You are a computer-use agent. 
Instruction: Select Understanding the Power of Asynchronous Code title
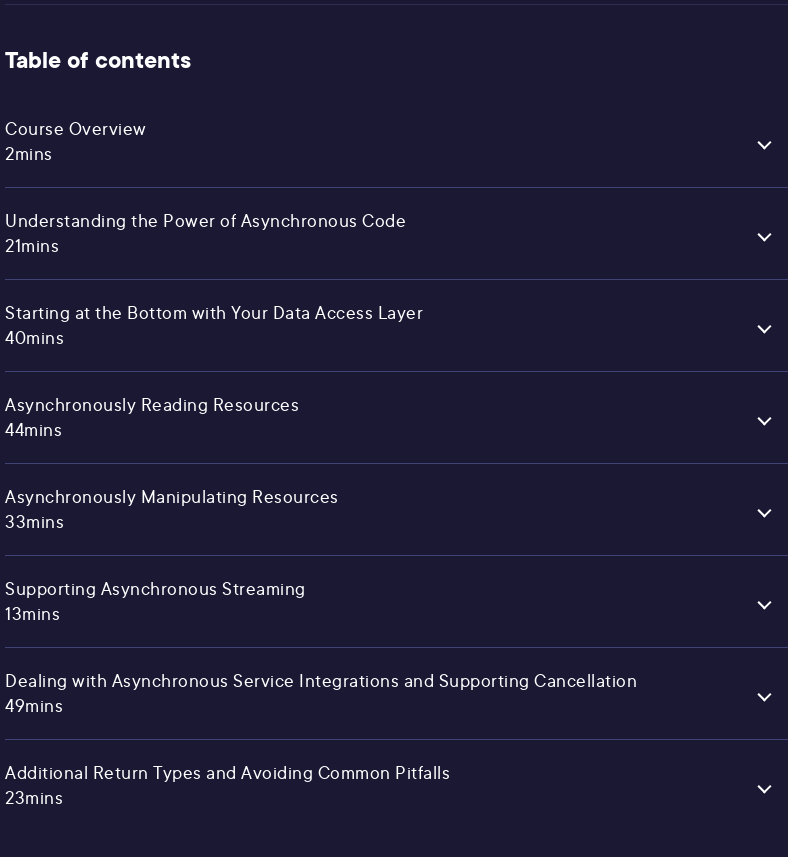pos(205,221)
